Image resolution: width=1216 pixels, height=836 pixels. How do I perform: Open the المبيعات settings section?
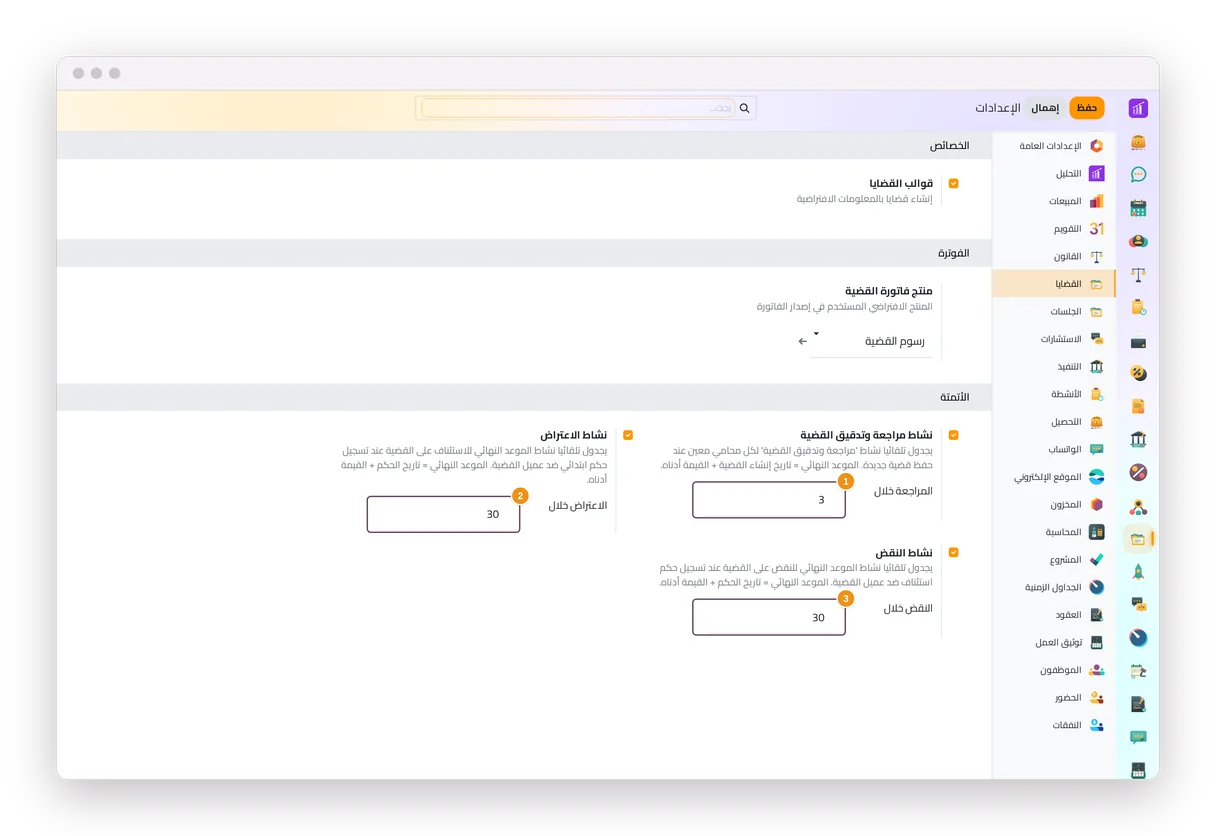click(1054, 201)
